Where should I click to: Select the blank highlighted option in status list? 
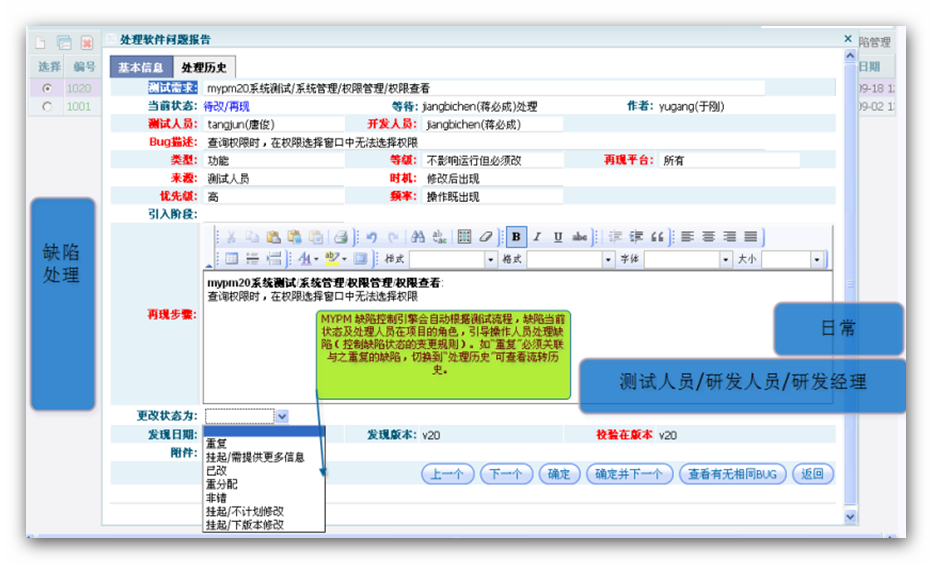coord(264,431)
